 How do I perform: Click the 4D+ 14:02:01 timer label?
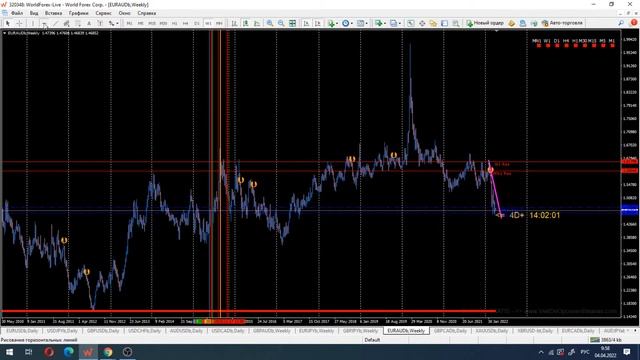tap(535, 215)
